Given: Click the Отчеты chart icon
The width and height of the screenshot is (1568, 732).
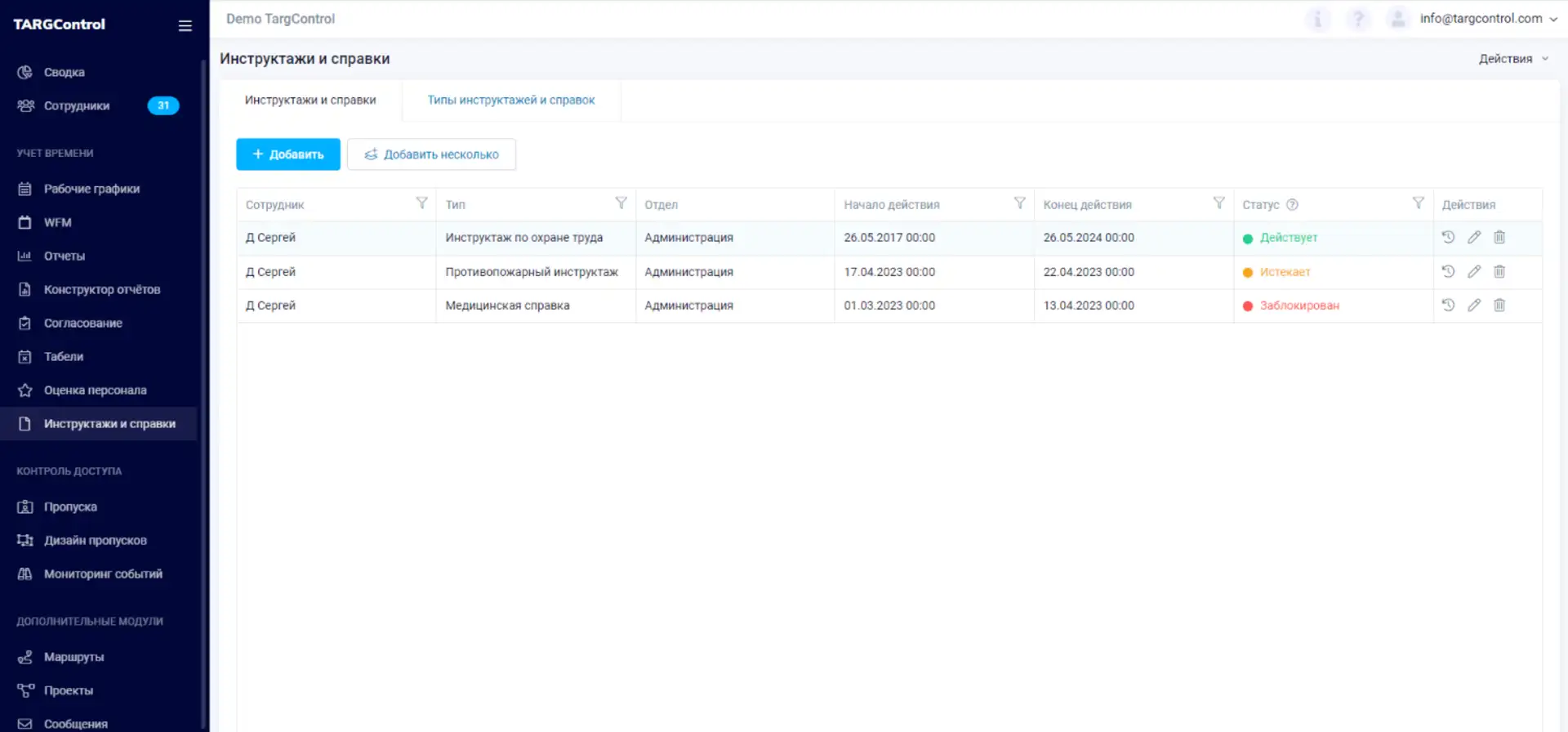Looking at the screenshot, I should (x=25, y=256).
